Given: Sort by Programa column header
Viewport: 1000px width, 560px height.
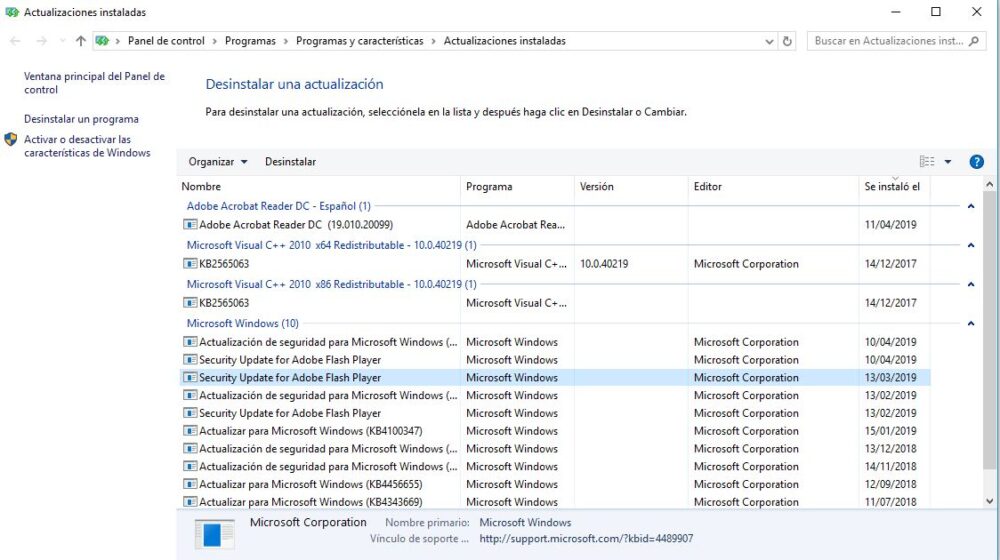Looking at the screenshot, I should (517, 187).
